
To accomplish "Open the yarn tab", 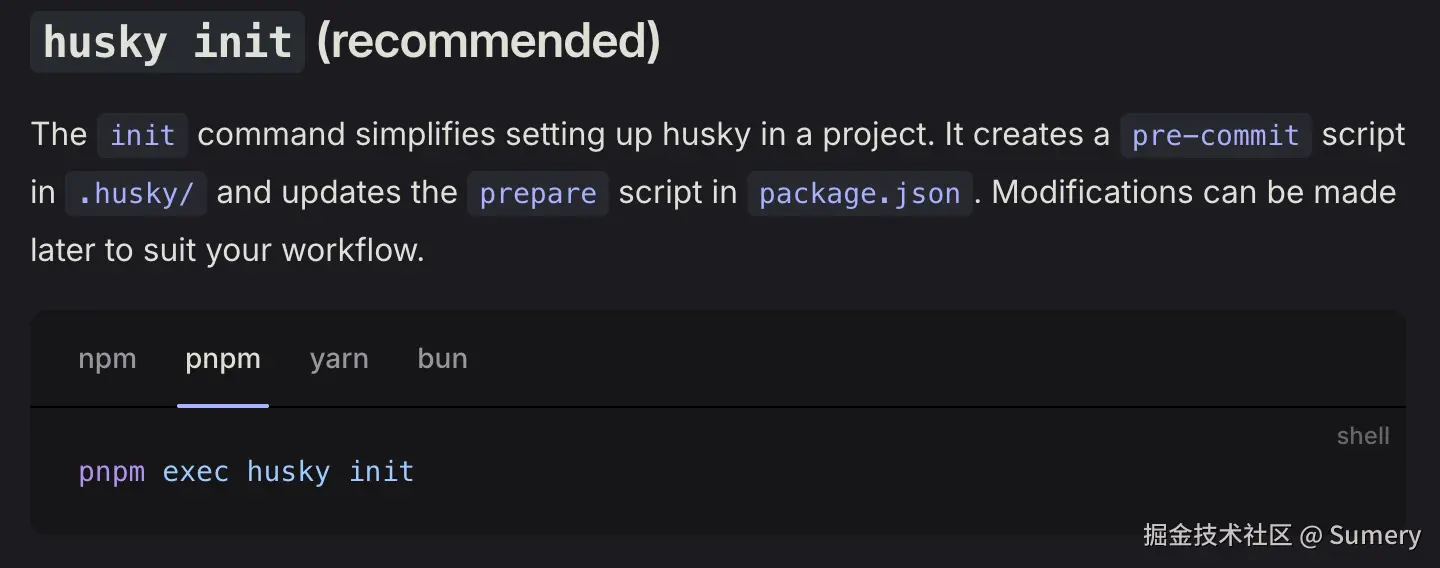I will (339, 359).
